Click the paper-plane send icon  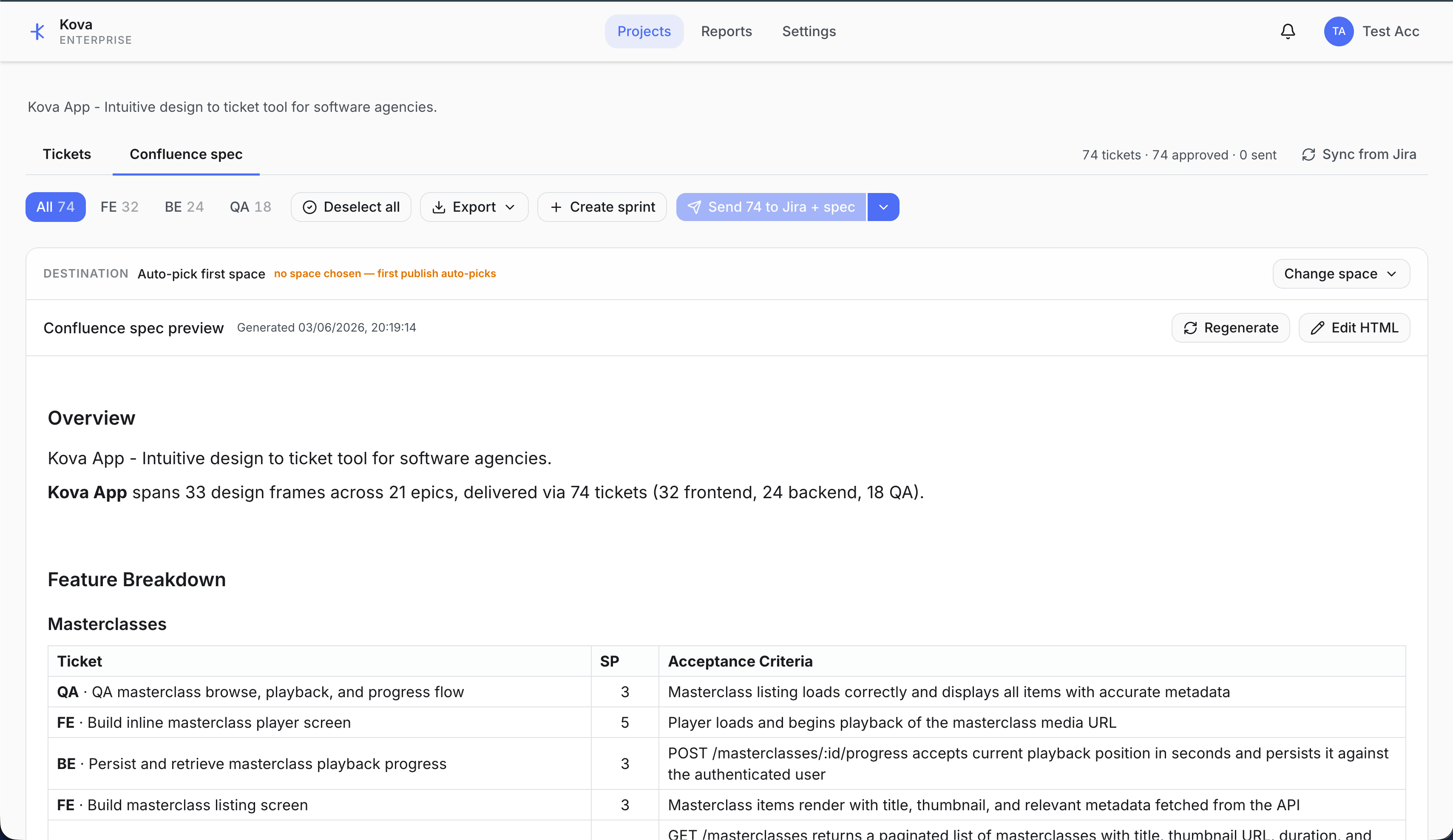click(x=694, y=207)
